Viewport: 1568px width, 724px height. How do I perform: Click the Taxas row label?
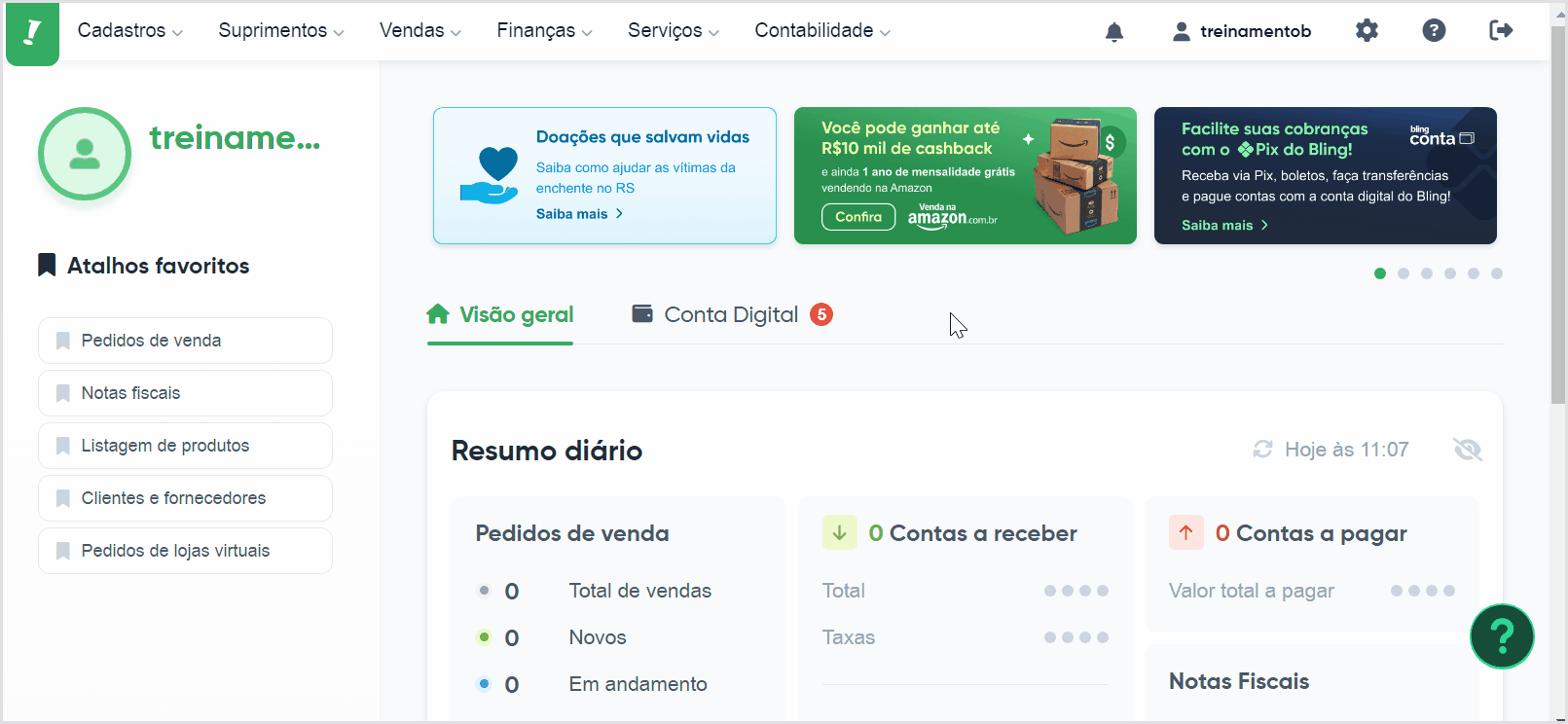pyautogui.click(x=849, y=637)
